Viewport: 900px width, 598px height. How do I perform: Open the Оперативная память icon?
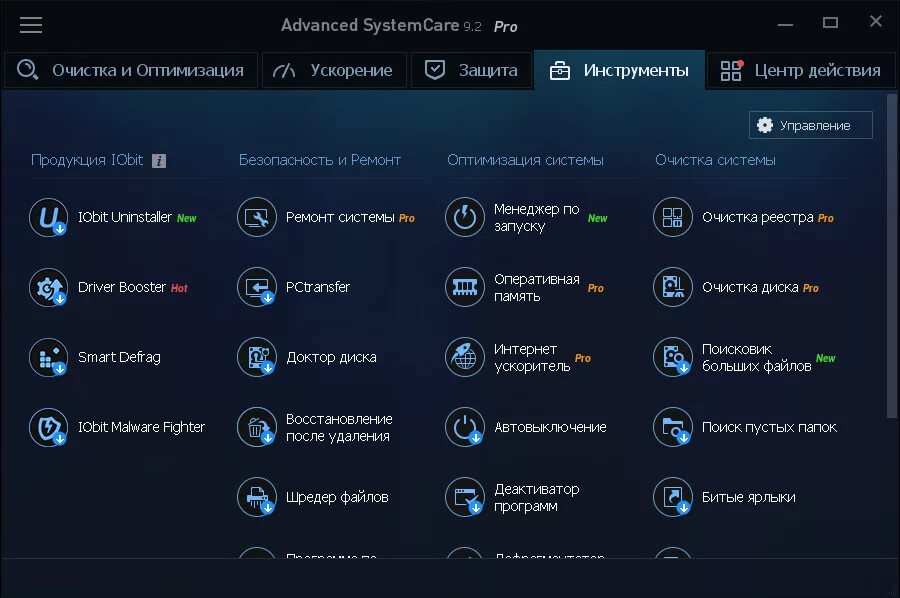[x=465, y=287]
